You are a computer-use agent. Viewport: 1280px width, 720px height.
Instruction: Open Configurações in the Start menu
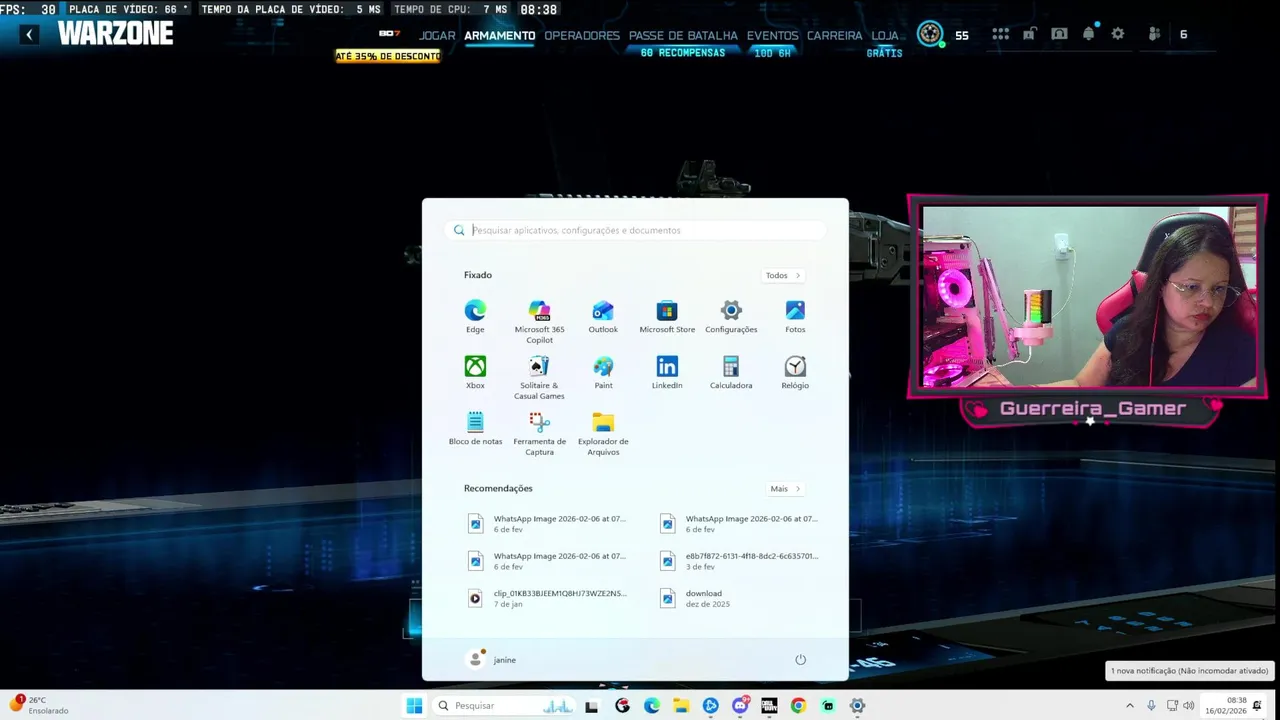pos(731,317)
